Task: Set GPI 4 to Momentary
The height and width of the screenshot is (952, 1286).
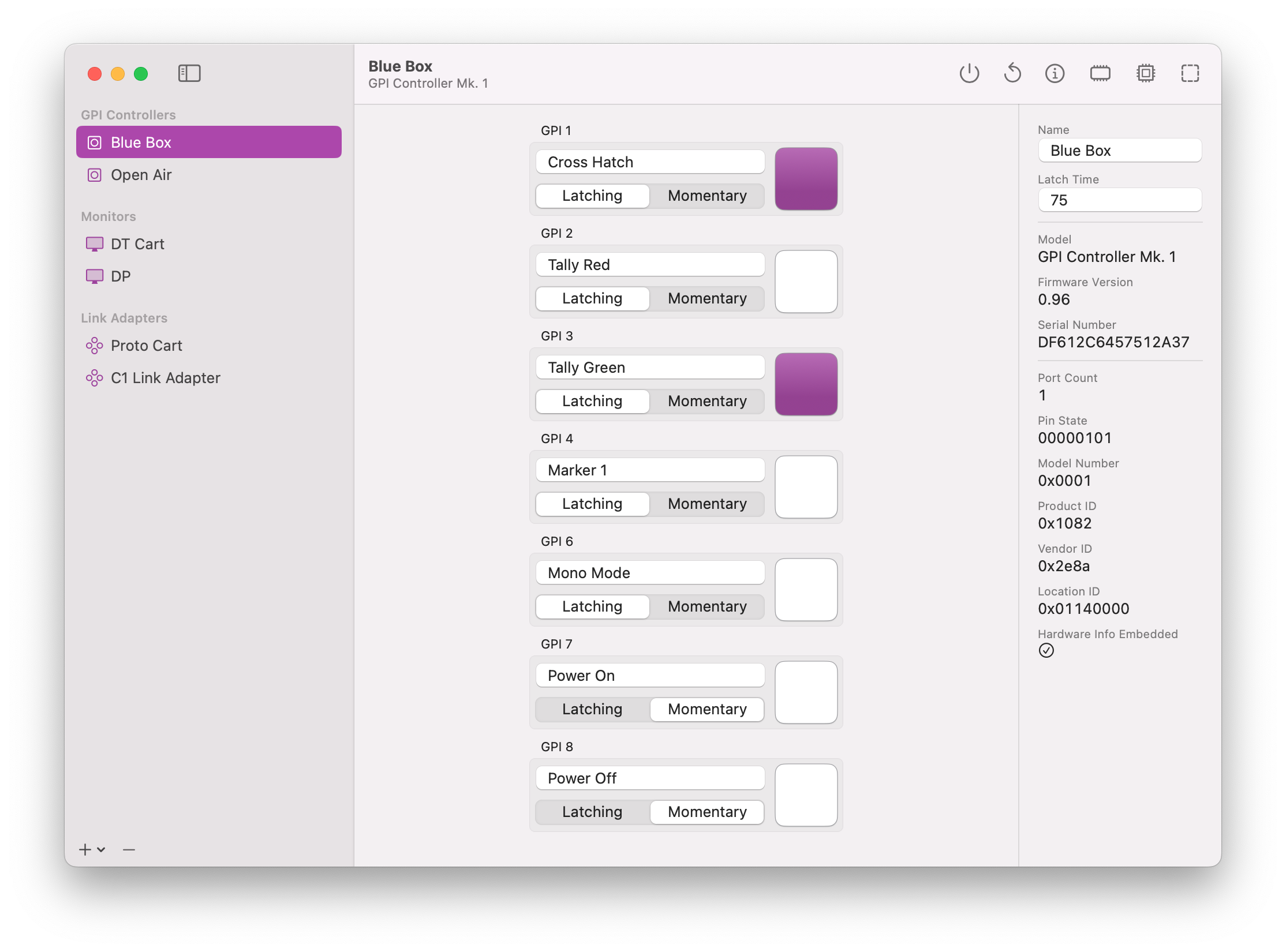Action: pyautogui.click(x=706, y=504)
